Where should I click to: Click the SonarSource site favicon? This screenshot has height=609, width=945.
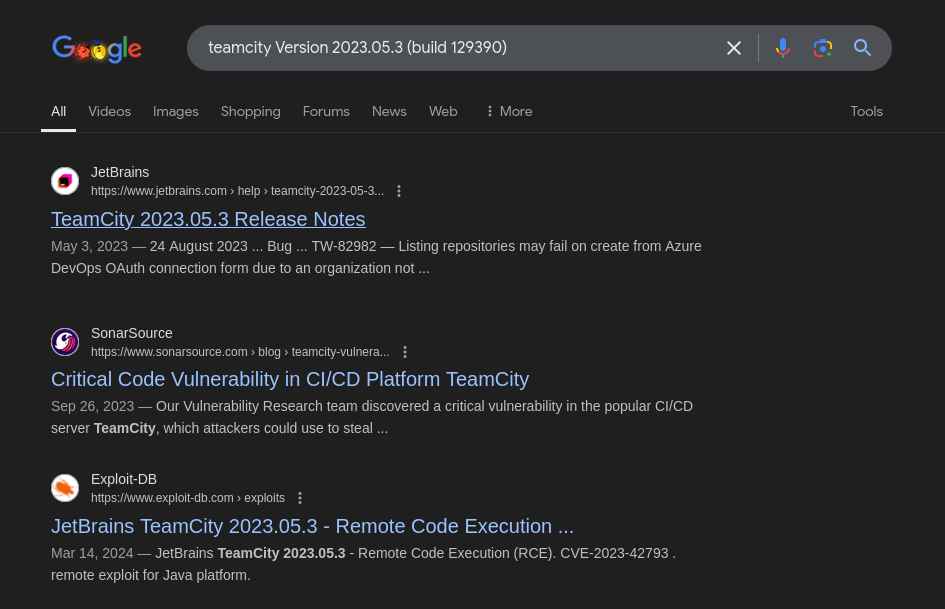[x=65, y=342]
